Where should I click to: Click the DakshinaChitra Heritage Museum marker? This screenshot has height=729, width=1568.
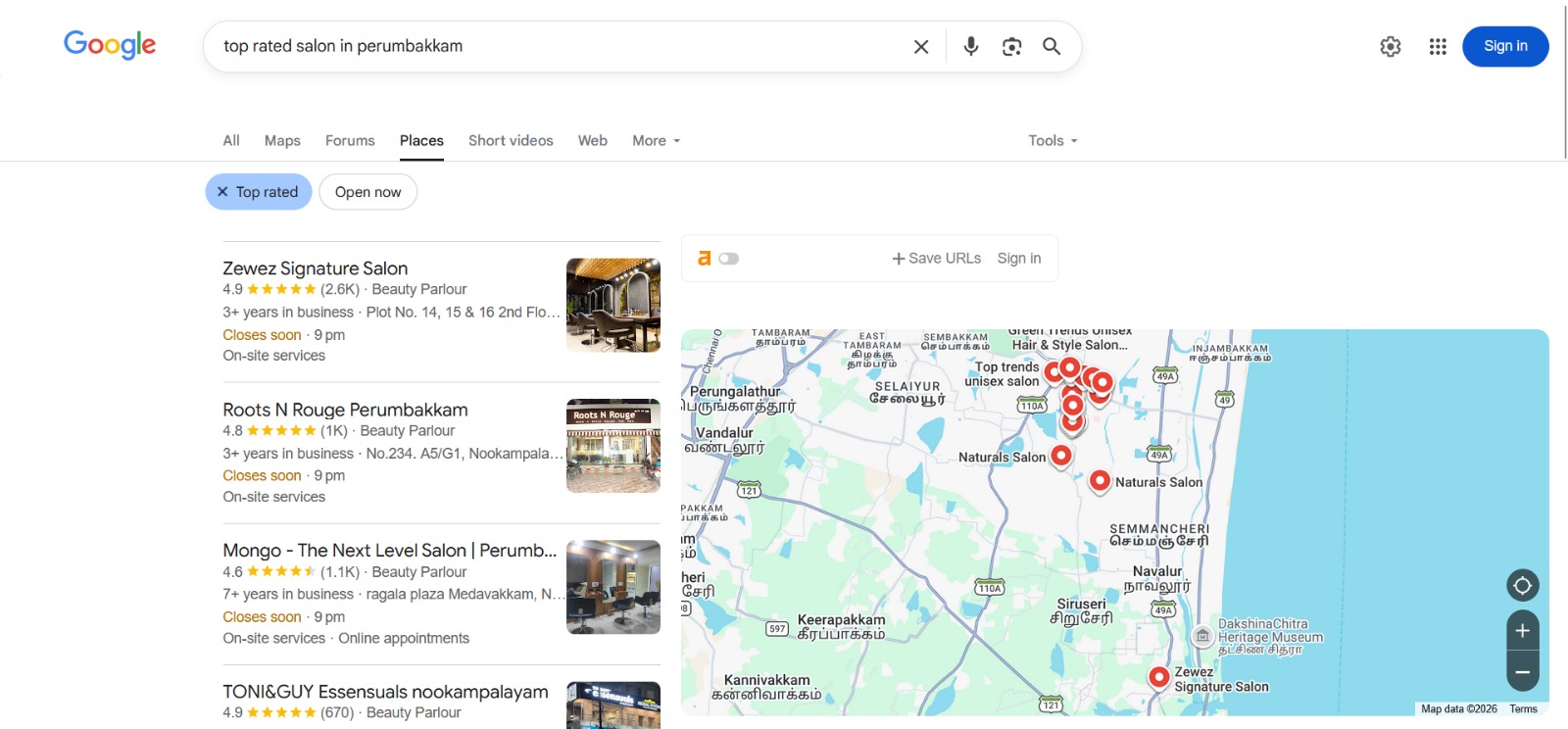click(x=1202, y=636)
